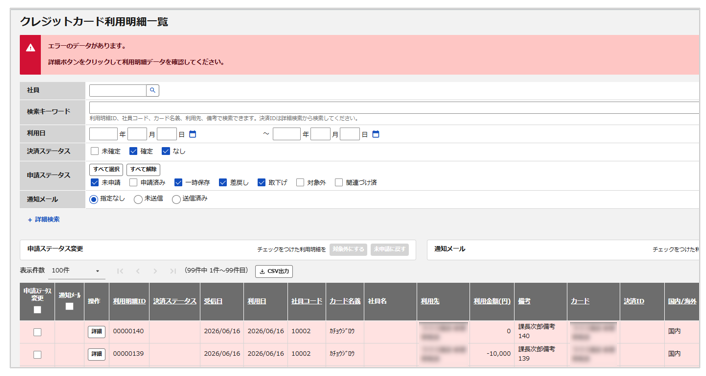This screenshot has width=706, height=376.
Task: Focus the end date year field
Action: click(x=287, y=134)
